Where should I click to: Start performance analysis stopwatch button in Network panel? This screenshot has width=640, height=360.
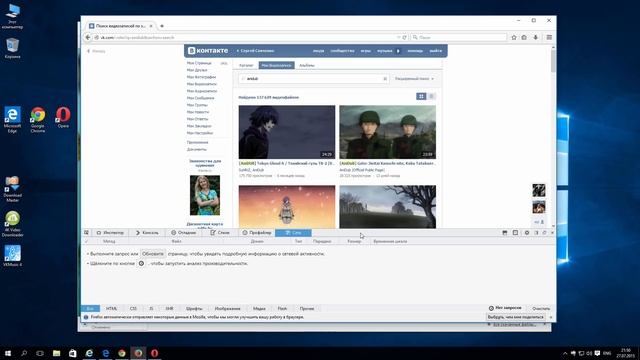[141, 263]
